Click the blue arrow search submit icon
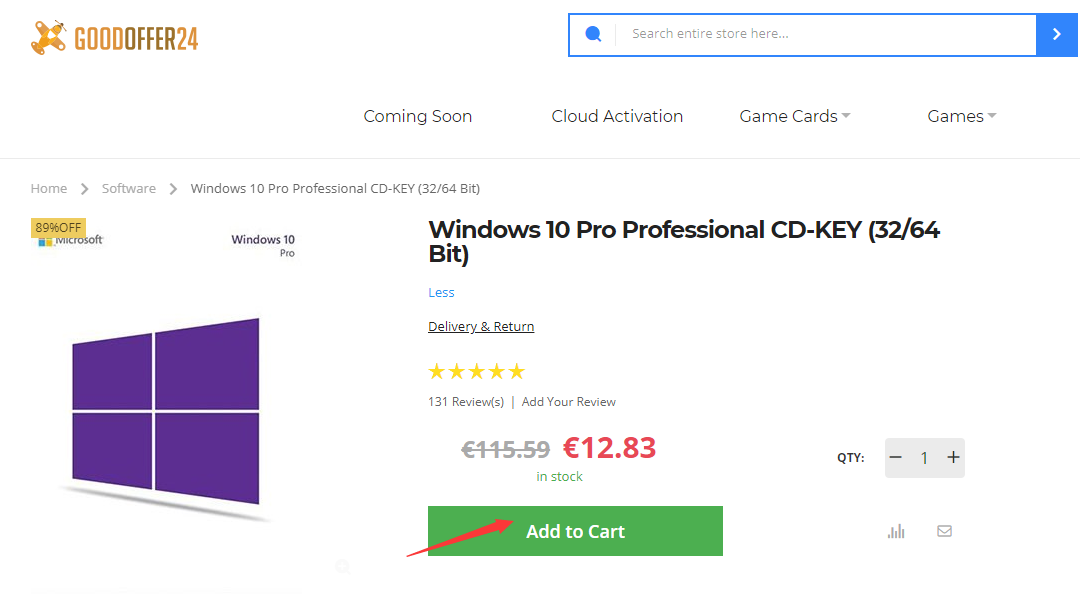This screenshot has height=596, width=1080. (1057, 33)
